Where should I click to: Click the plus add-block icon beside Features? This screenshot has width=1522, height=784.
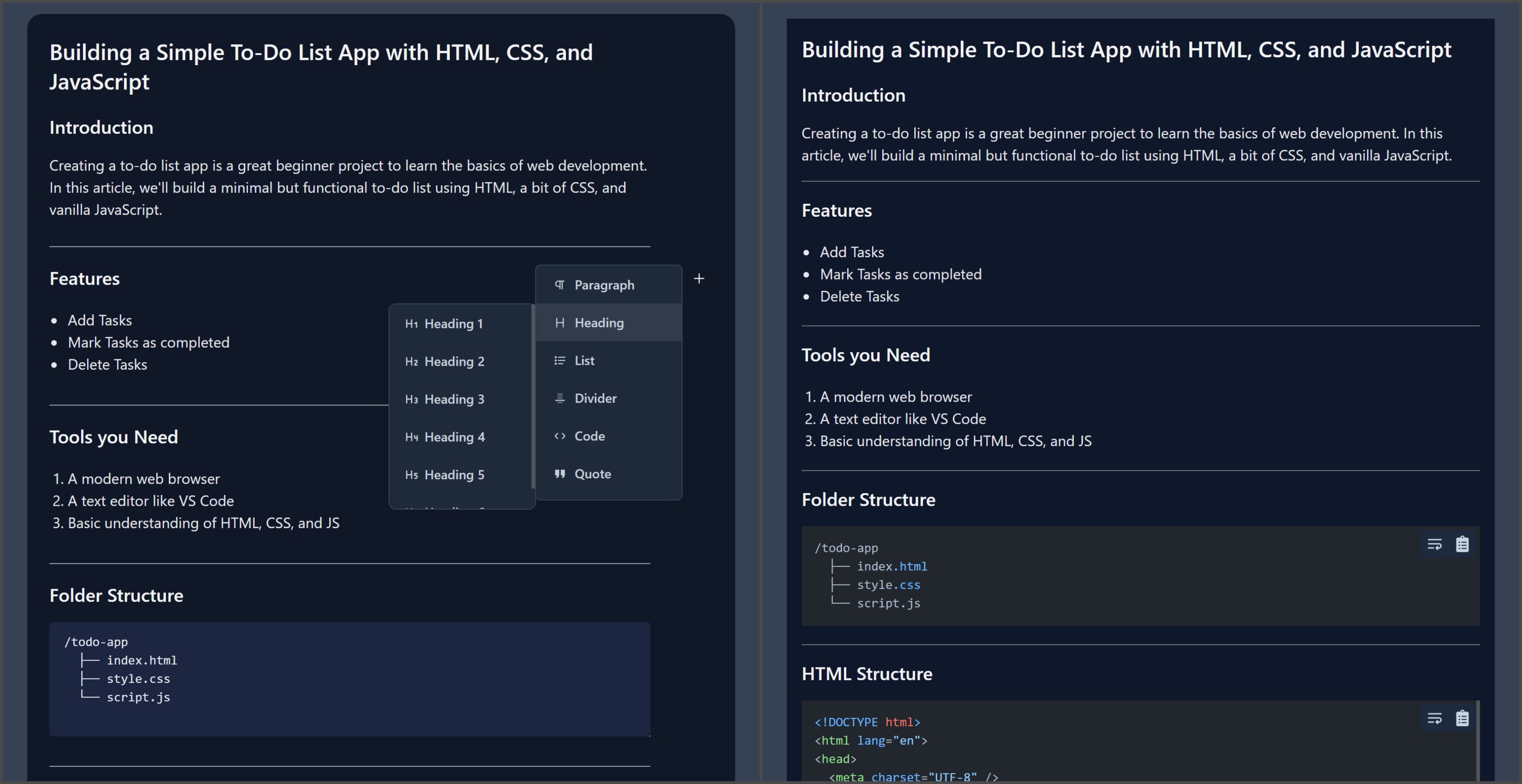[699, 279]
